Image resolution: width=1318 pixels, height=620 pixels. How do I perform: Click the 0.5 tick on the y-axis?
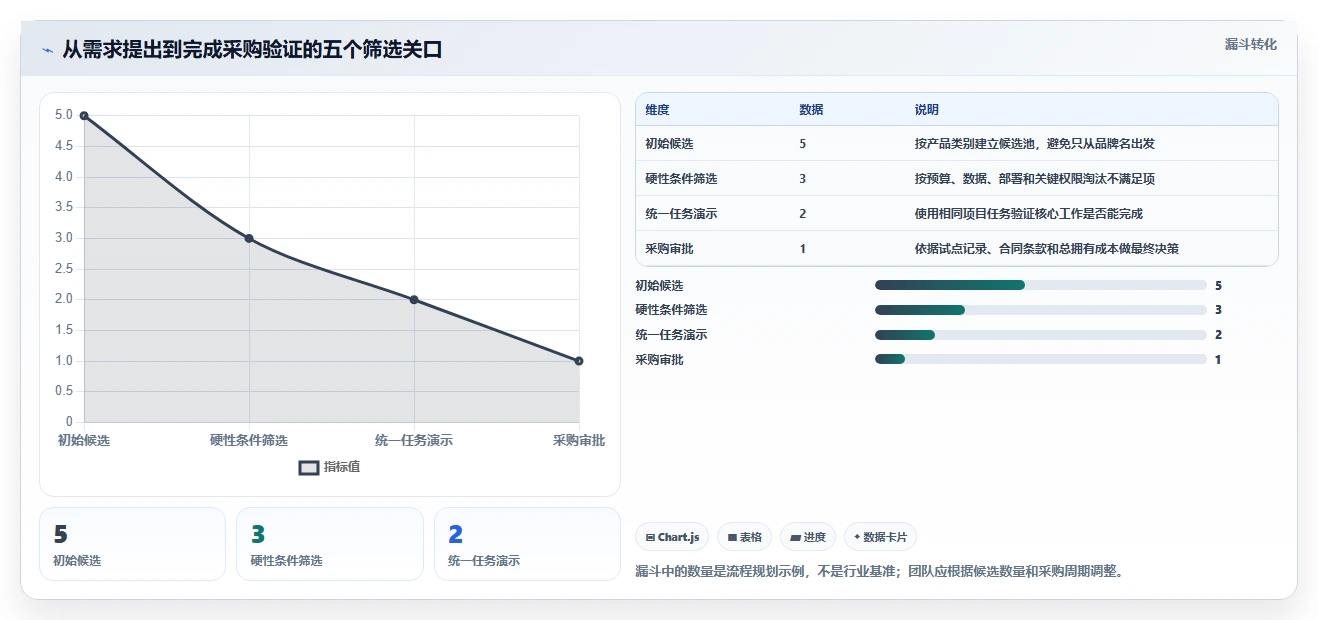[64, 391]
